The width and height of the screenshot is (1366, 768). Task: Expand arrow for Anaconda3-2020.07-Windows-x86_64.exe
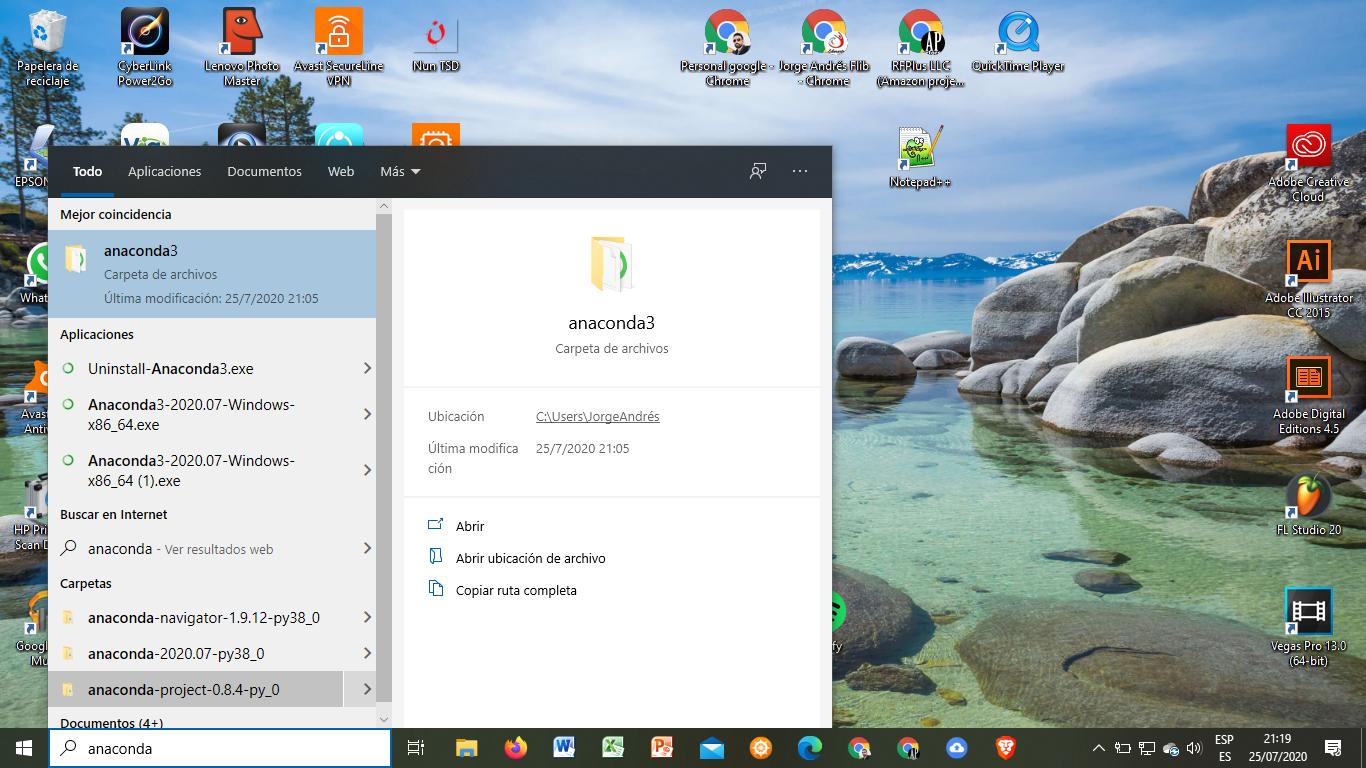367,414
